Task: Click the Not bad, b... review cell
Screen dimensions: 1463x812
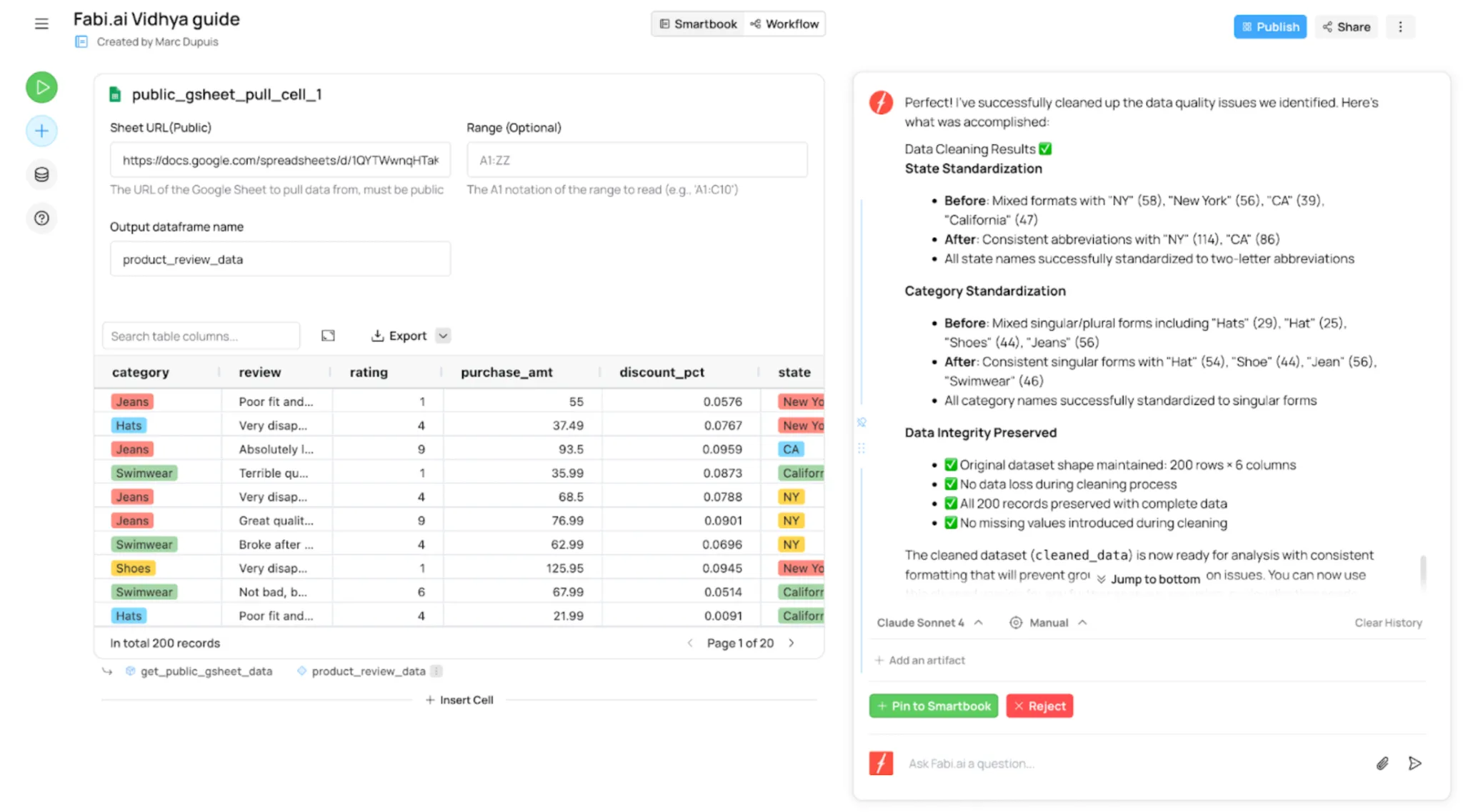Action: (276, 592)
